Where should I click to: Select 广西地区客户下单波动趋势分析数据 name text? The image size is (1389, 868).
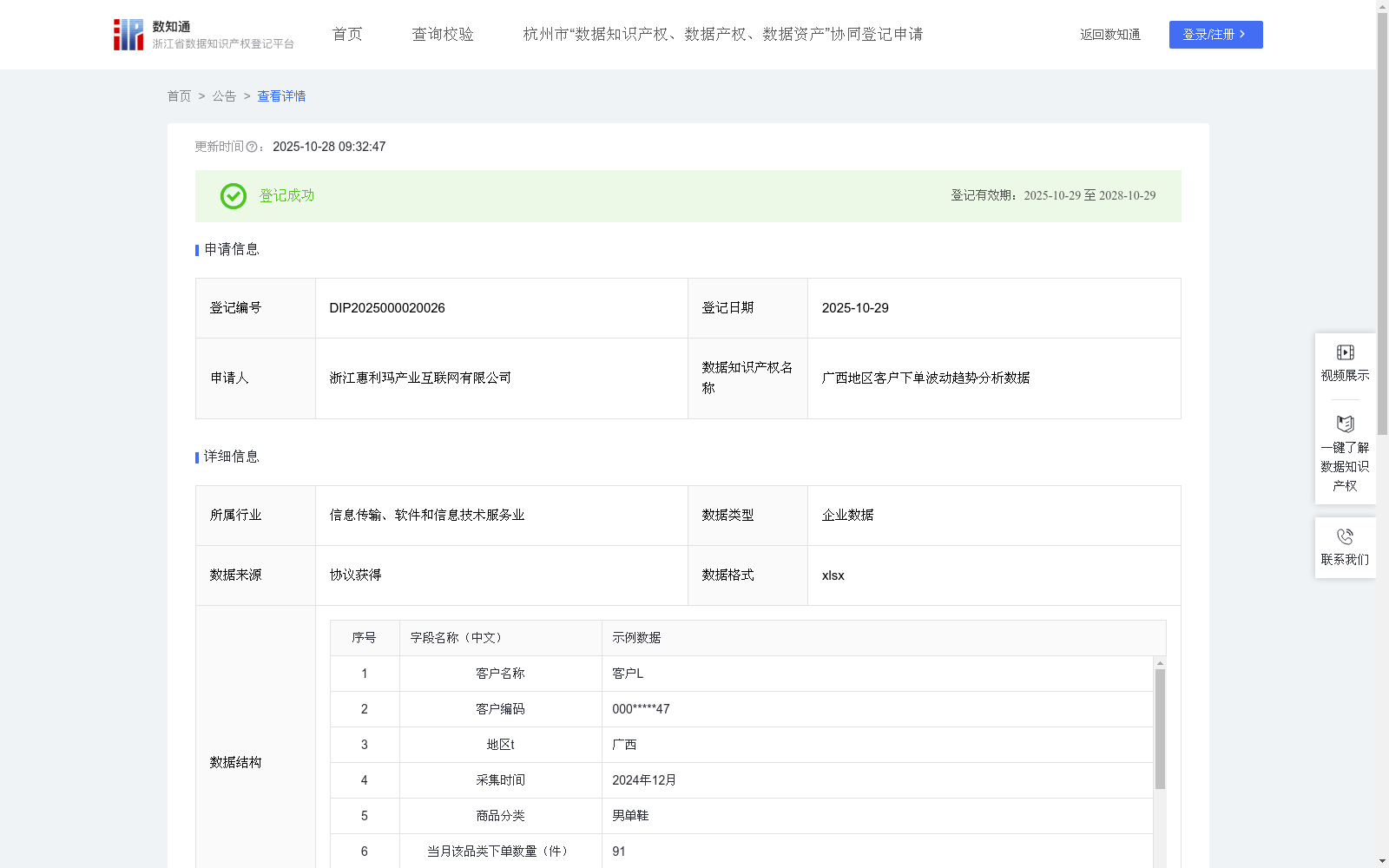click(925, 378)
